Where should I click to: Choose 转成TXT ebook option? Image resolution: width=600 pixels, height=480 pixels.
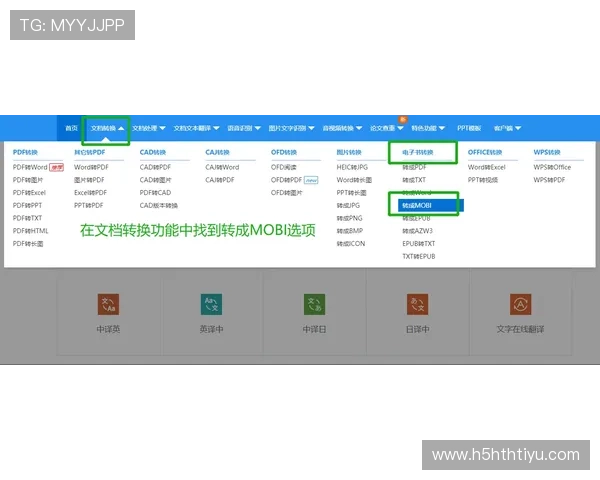tap(414, 180)
